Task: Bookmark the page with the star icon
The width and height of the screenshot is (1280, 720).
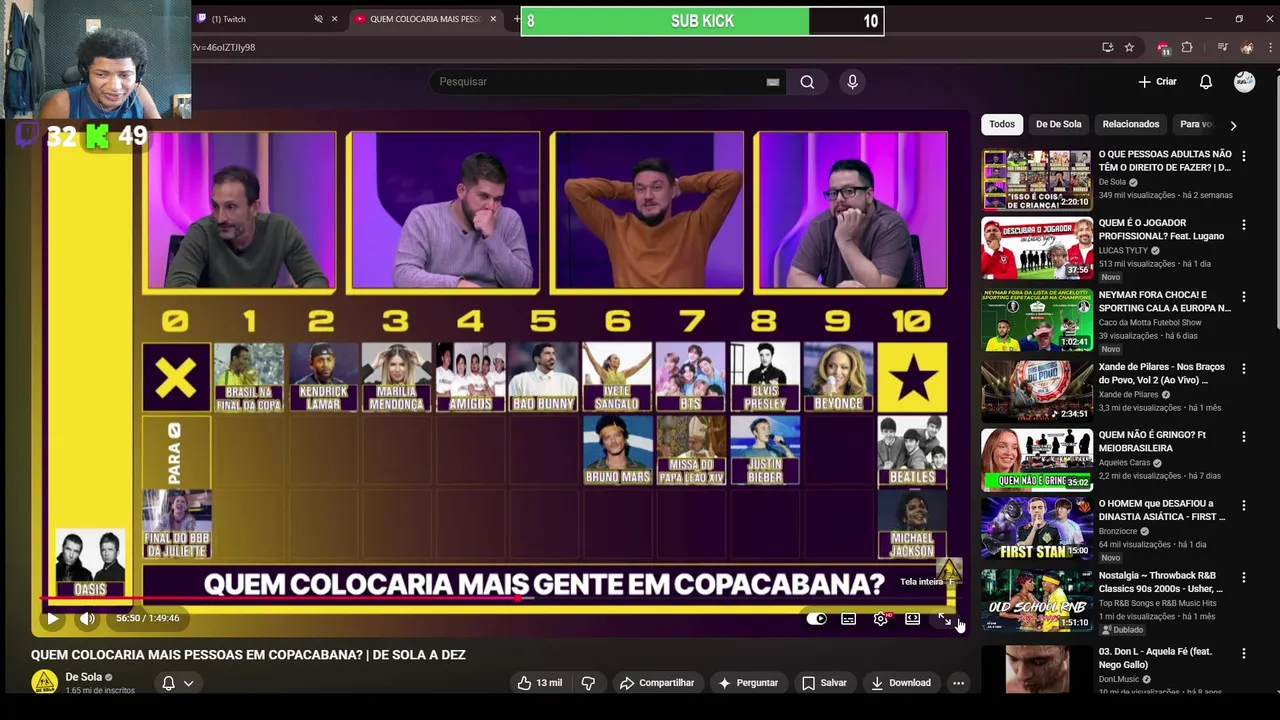Action: click(1129, 47)
